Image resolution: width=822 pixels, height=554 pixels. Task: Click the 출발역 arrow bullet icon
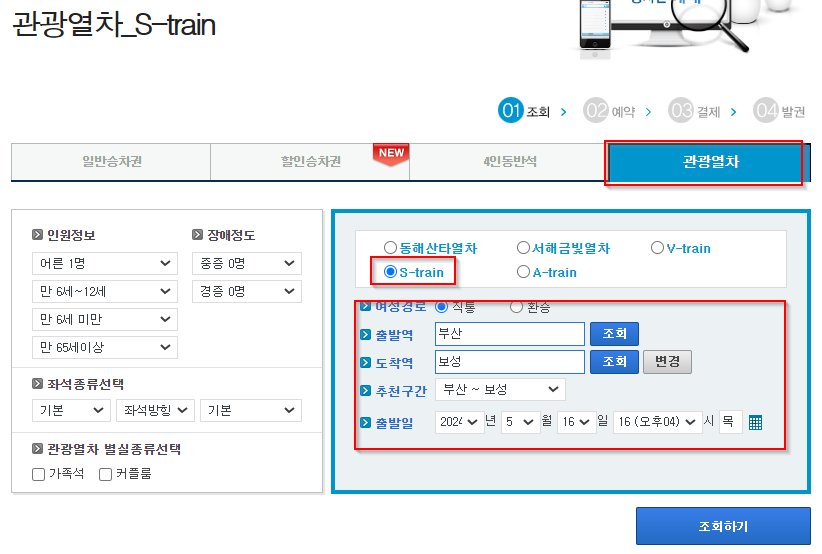pos(365,334)
